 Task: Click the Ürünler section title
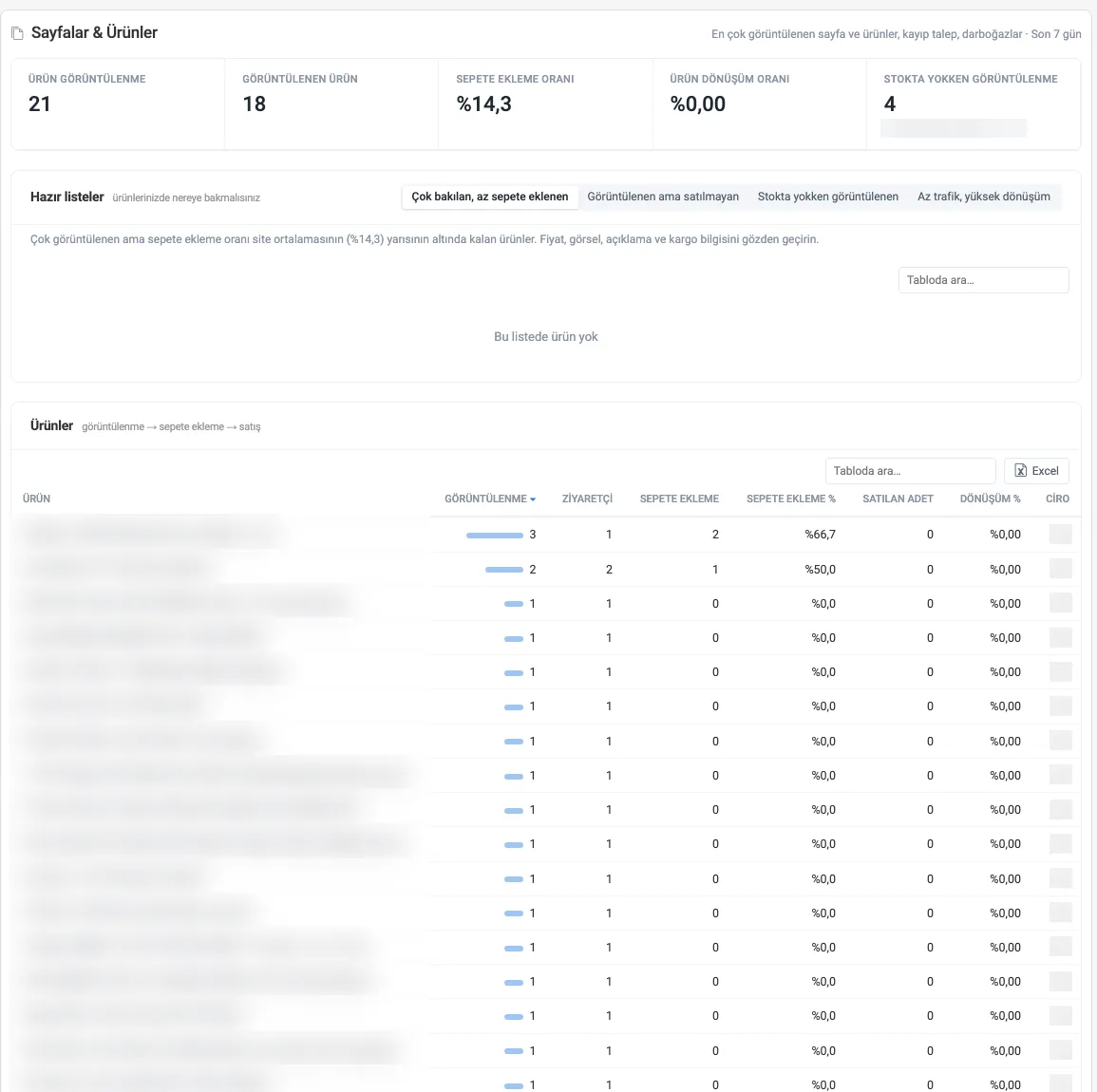52,425
